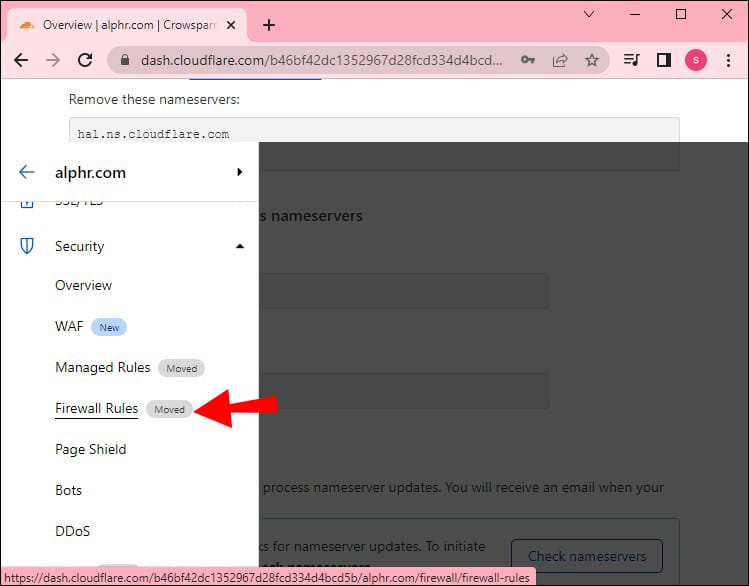
Task: Click the alphr.com site title
Action: [x=90, y=172]
